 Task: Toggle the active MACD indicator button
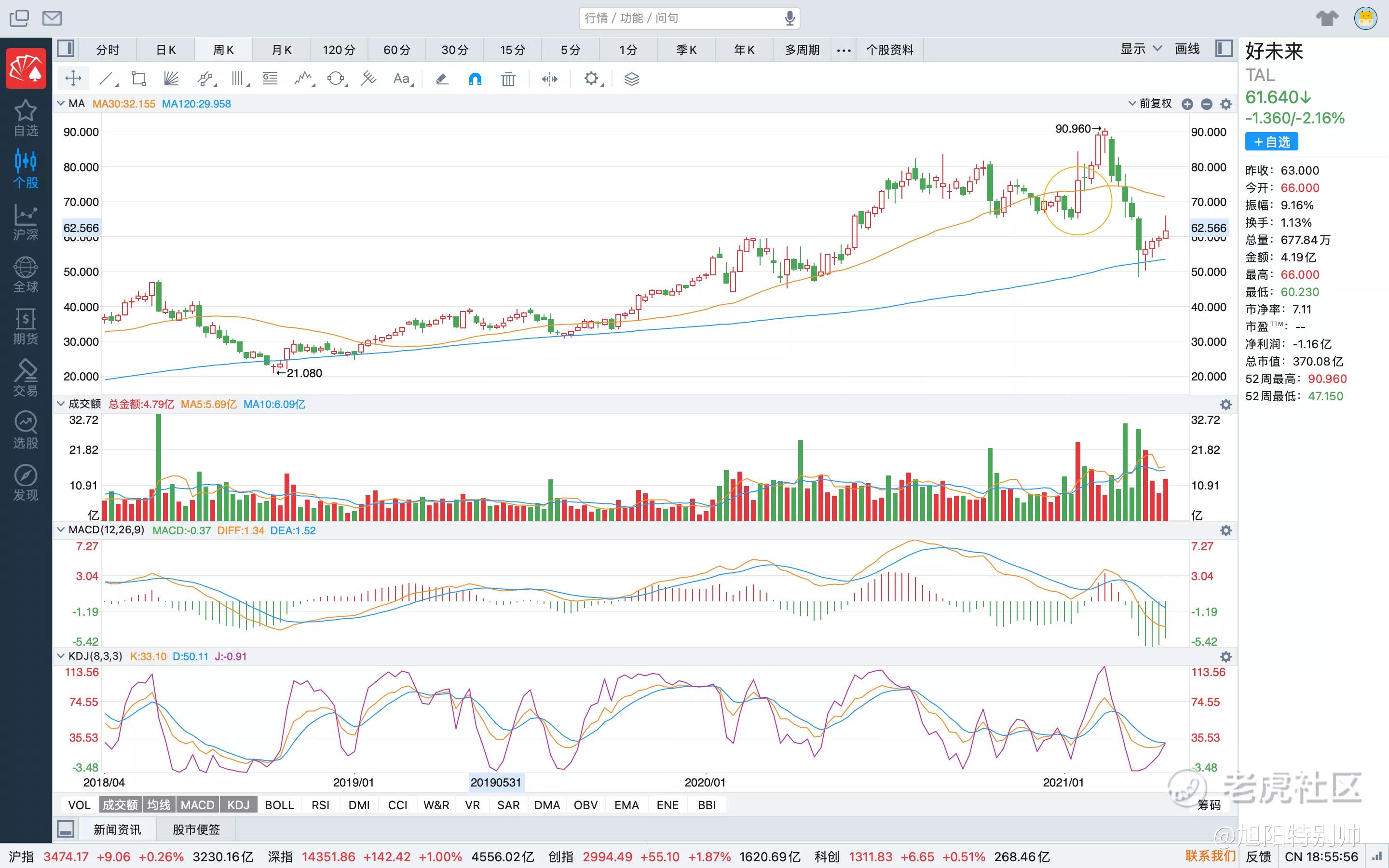tap(197, 805)
